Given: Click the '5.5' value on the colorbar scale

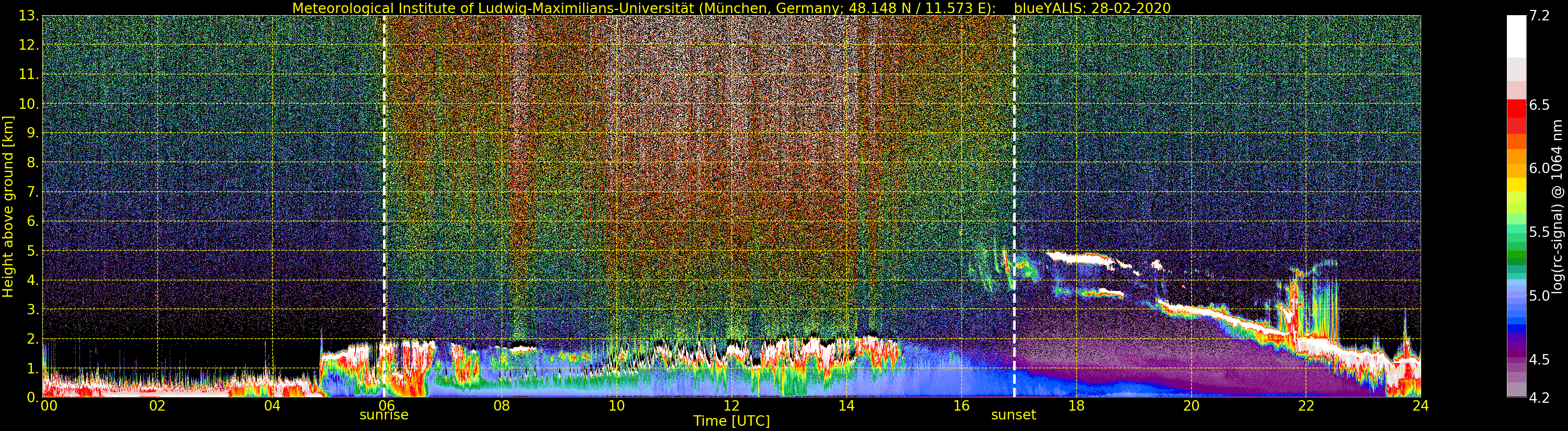Looking at the screenshot, I should click(x=1539, y=232).
